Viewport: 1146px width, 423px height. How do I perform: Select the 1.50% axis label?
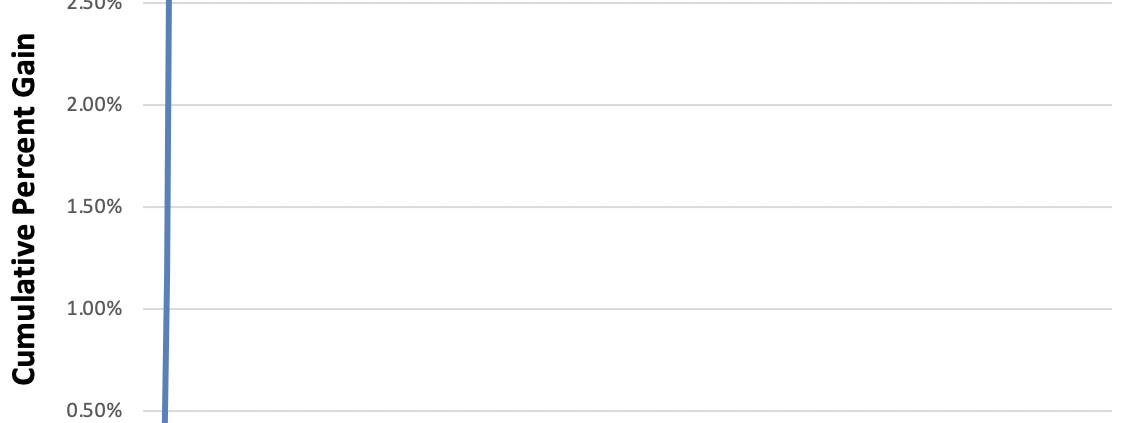click(94, 207)
